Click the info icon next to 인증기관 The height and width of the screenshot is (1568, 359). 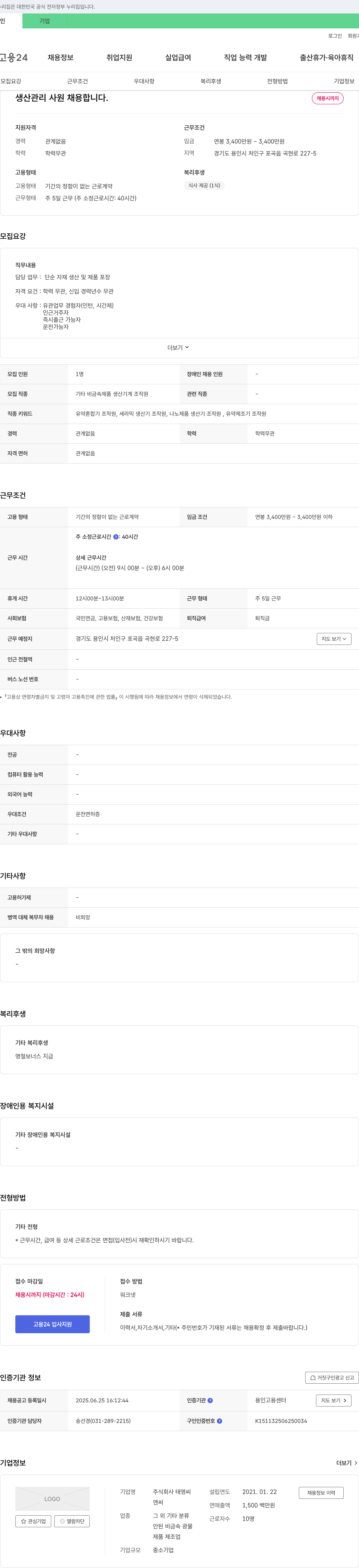[211, 1401]
